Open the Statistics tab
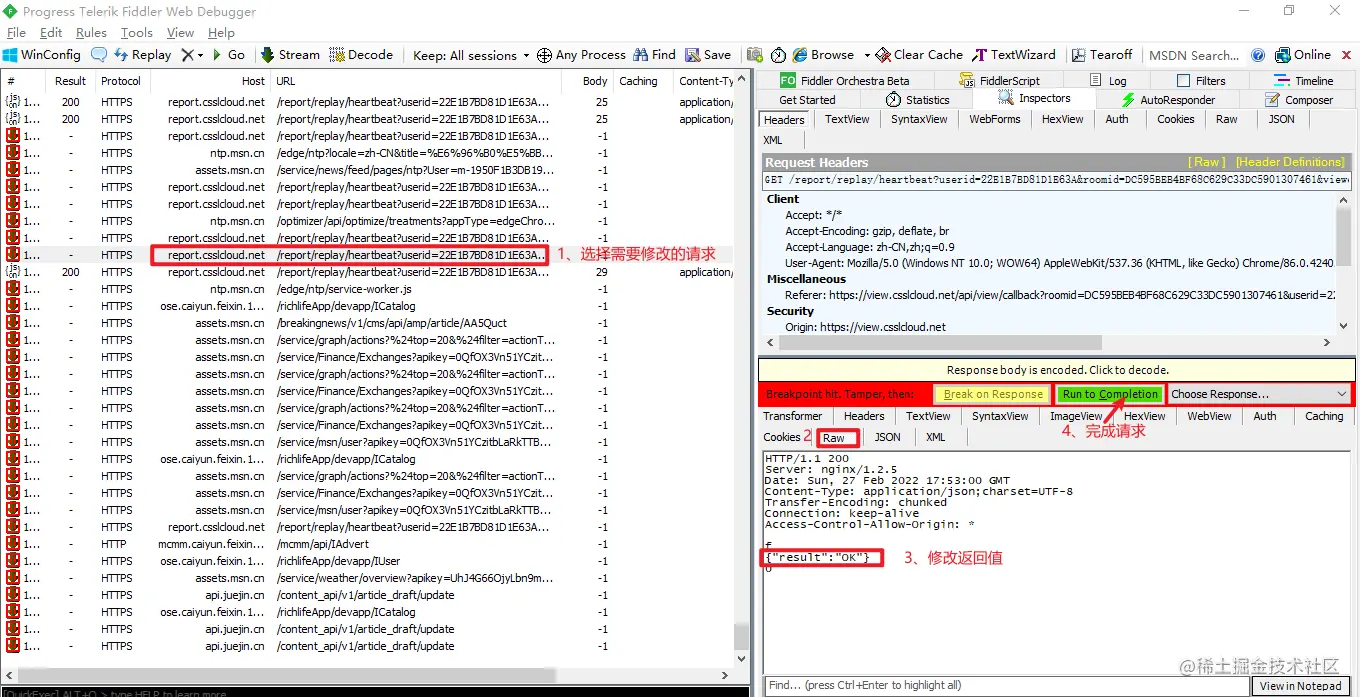 pos(918,99)
